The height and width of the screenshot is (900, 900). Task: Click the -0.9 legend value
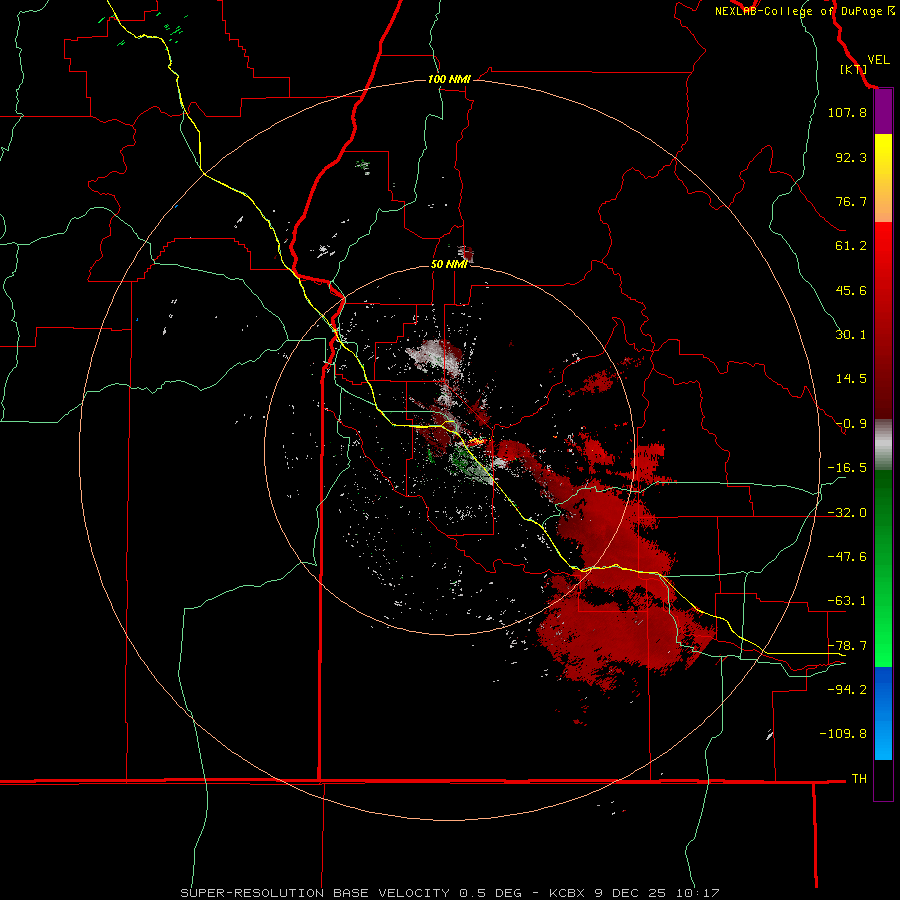(x=851, y=424)
